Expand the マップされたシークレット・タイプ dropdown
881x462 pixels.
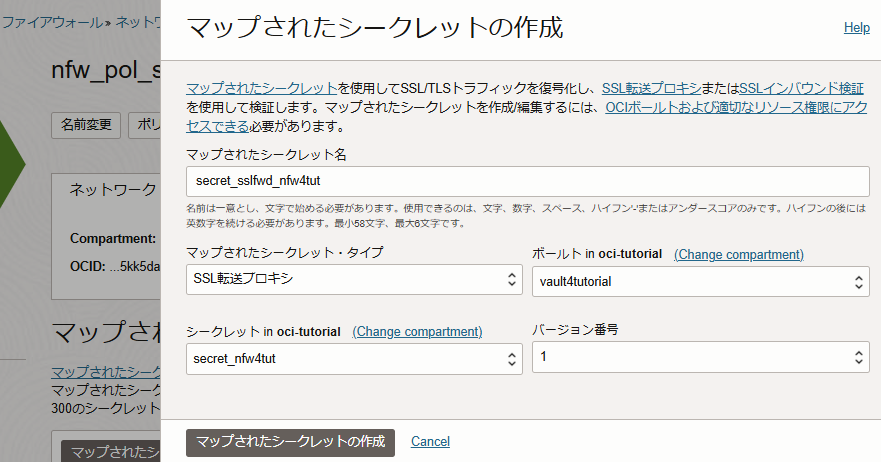click(354, 280)
